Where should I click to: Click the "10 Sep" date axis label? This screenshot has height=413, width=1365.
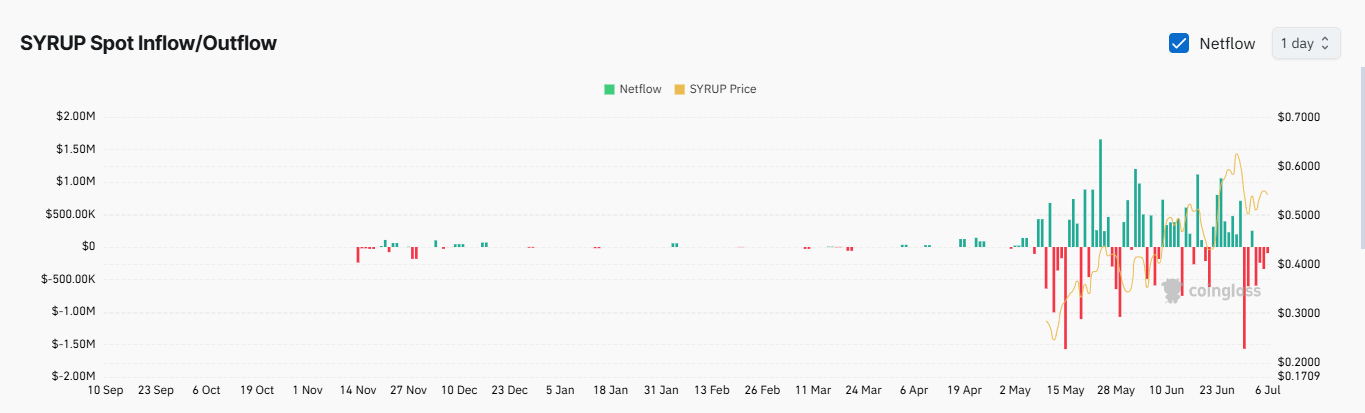tap(105, 390)
